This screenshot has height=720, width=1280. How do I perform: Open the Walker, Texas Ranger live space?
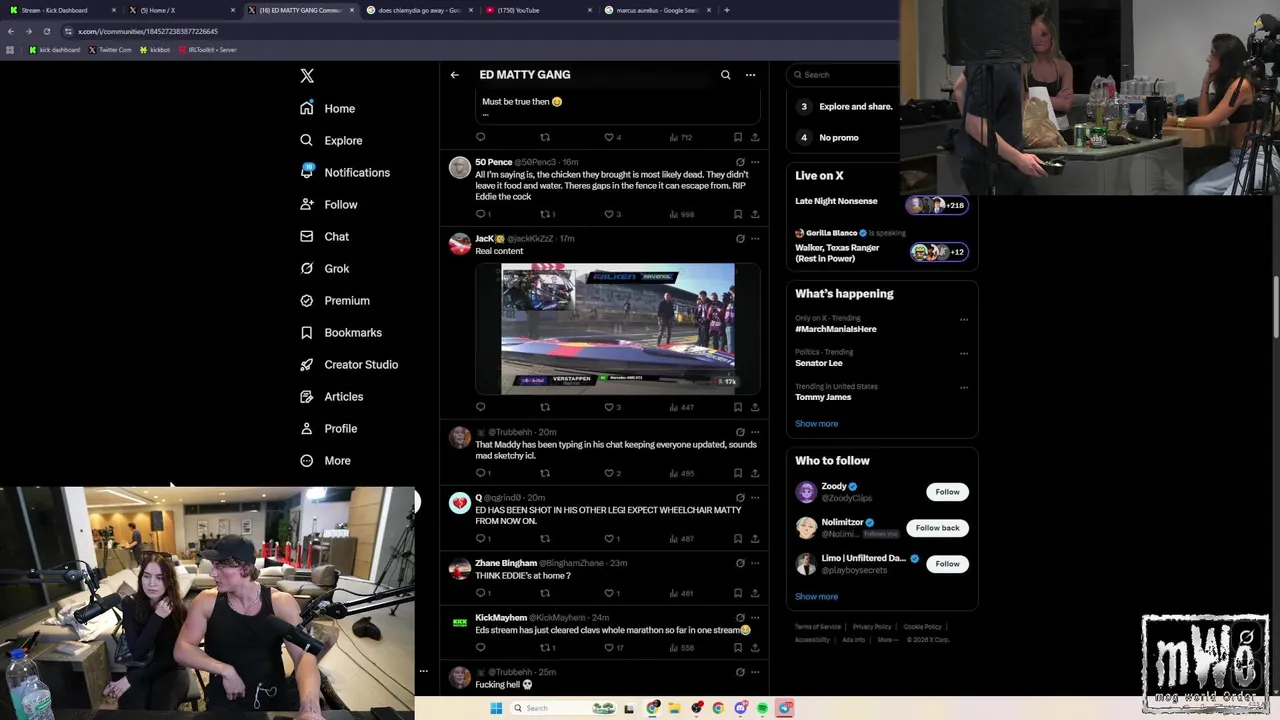click(x=881, y=246)
